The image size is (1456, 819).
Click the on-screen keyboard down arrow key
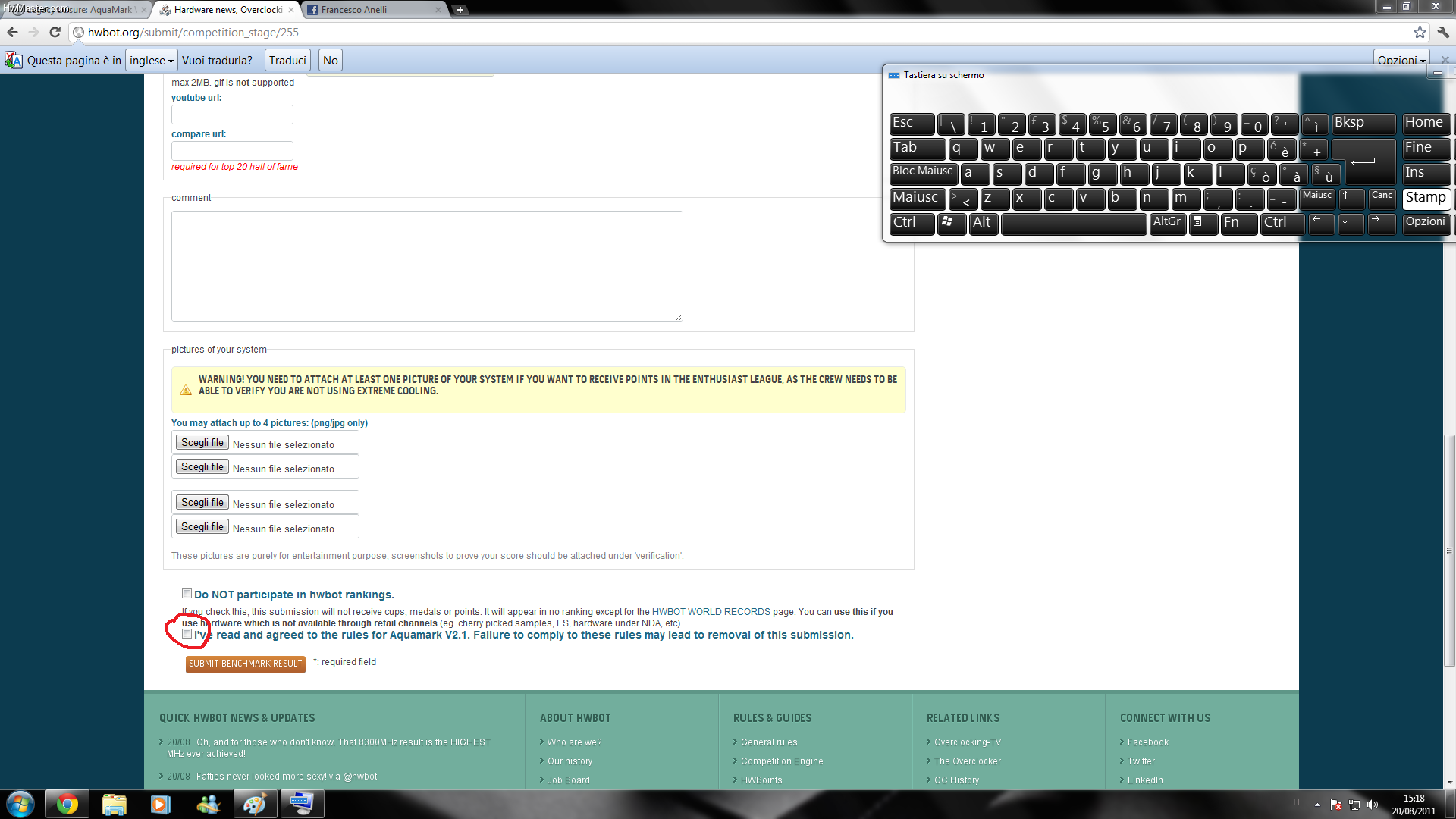tap(1351, 223)
